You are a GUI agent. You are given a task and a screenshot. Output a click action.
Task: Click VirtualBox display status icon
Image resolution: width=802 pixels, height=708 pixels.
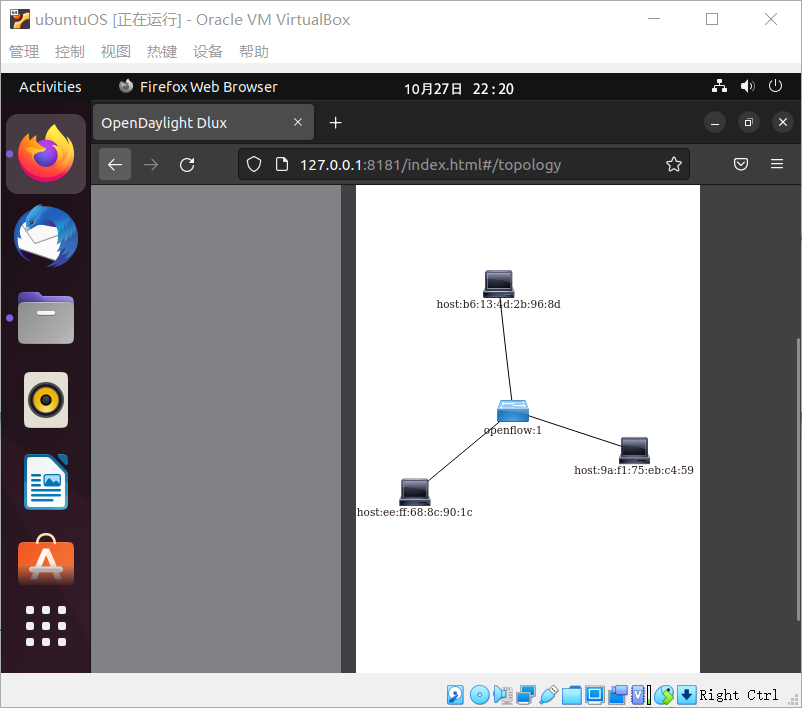tap(595, 695)
